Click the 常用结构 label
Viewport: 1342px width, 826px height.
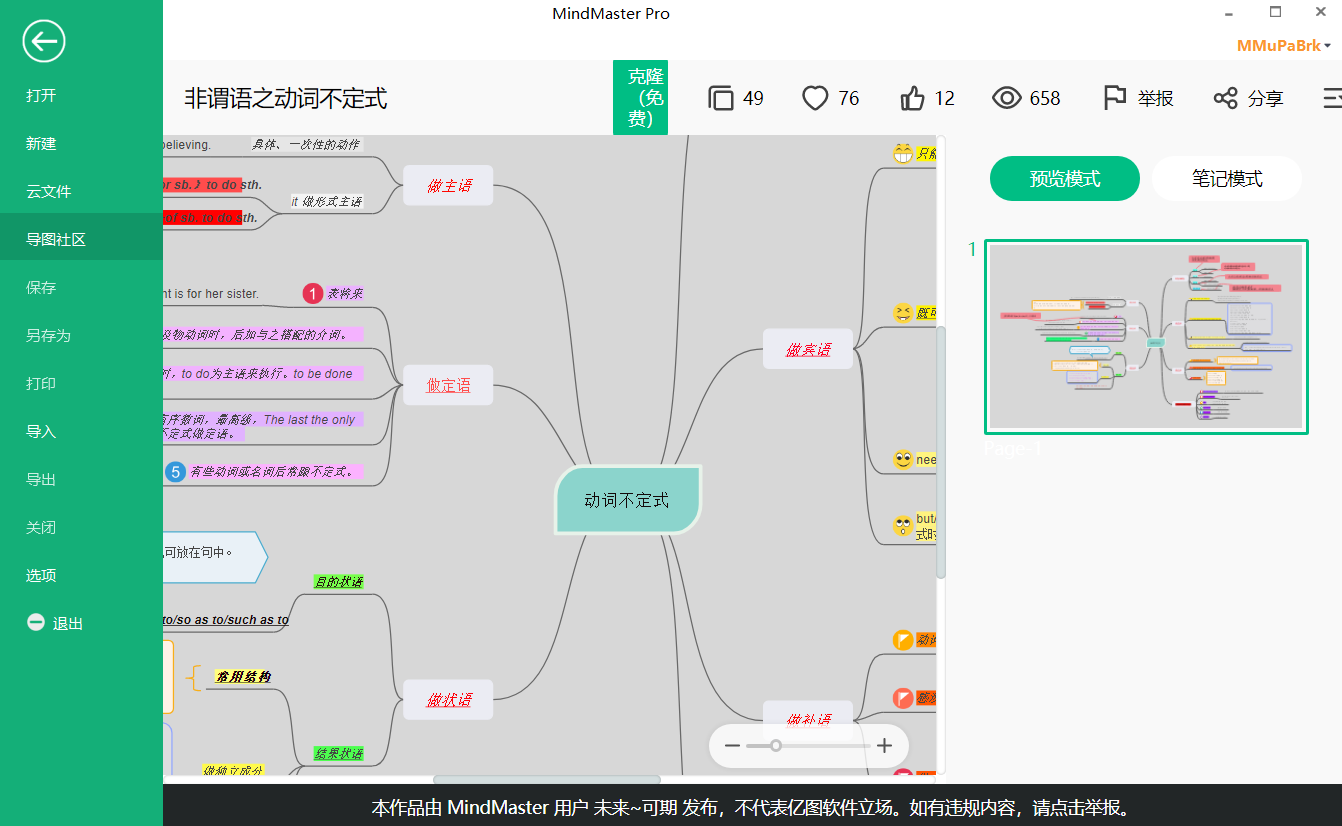pyautogui.click(x=243, y=677)
